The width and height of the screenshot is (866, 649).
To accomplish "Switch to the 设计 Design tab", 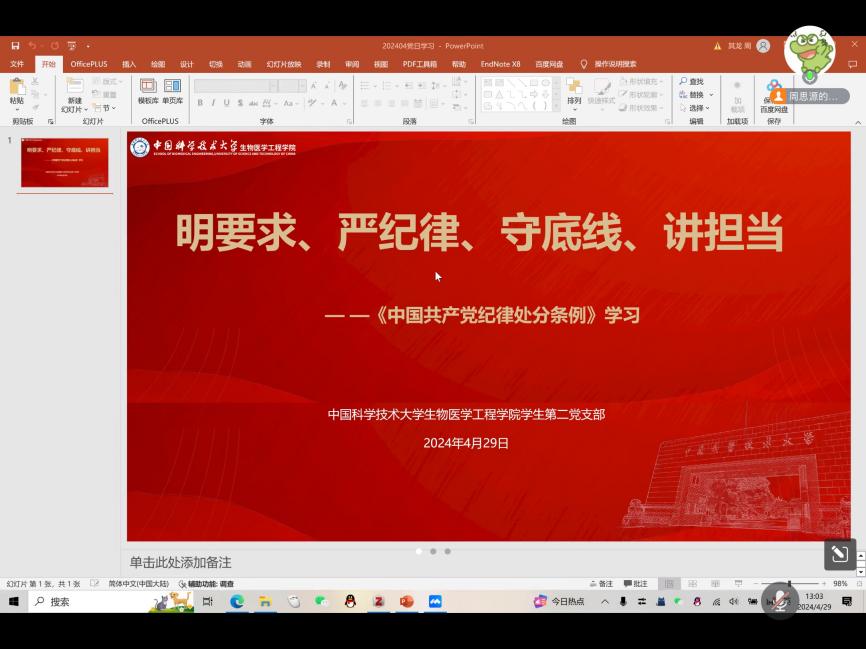I will point(187,64).
